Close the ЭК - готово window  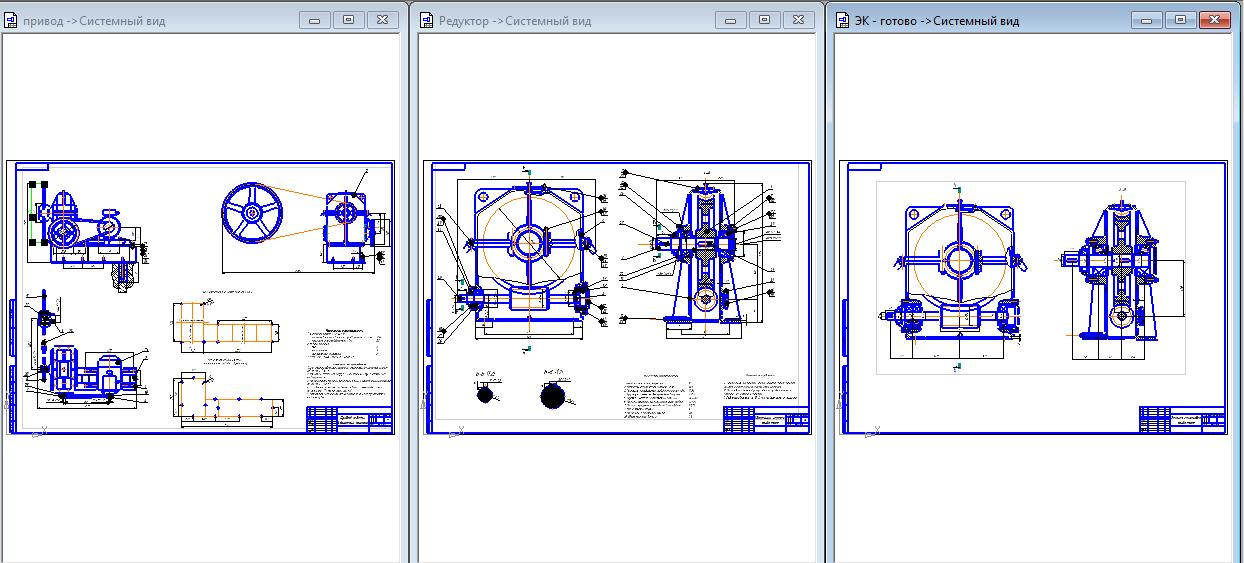pos(1214,20)
